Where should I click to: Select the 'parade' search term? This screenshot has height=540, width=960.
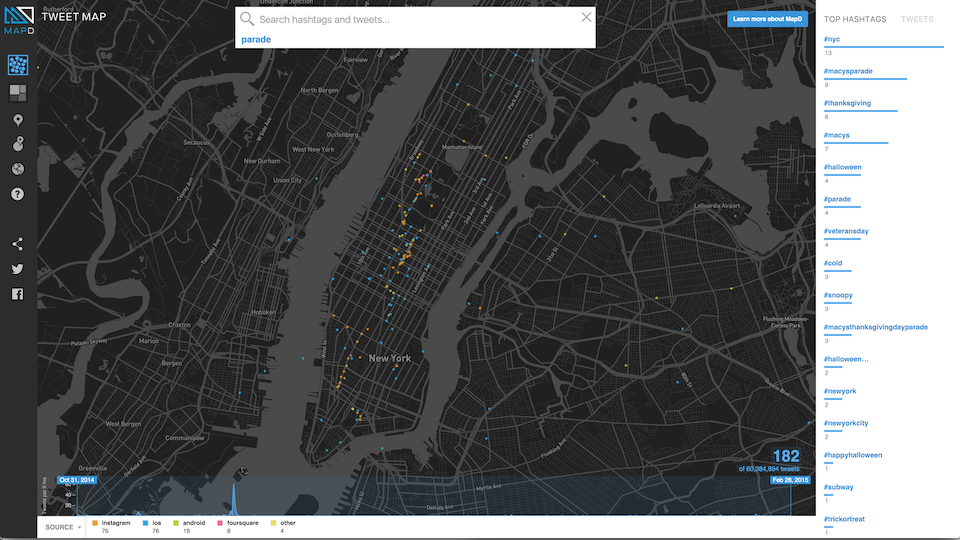coord(256,39)
